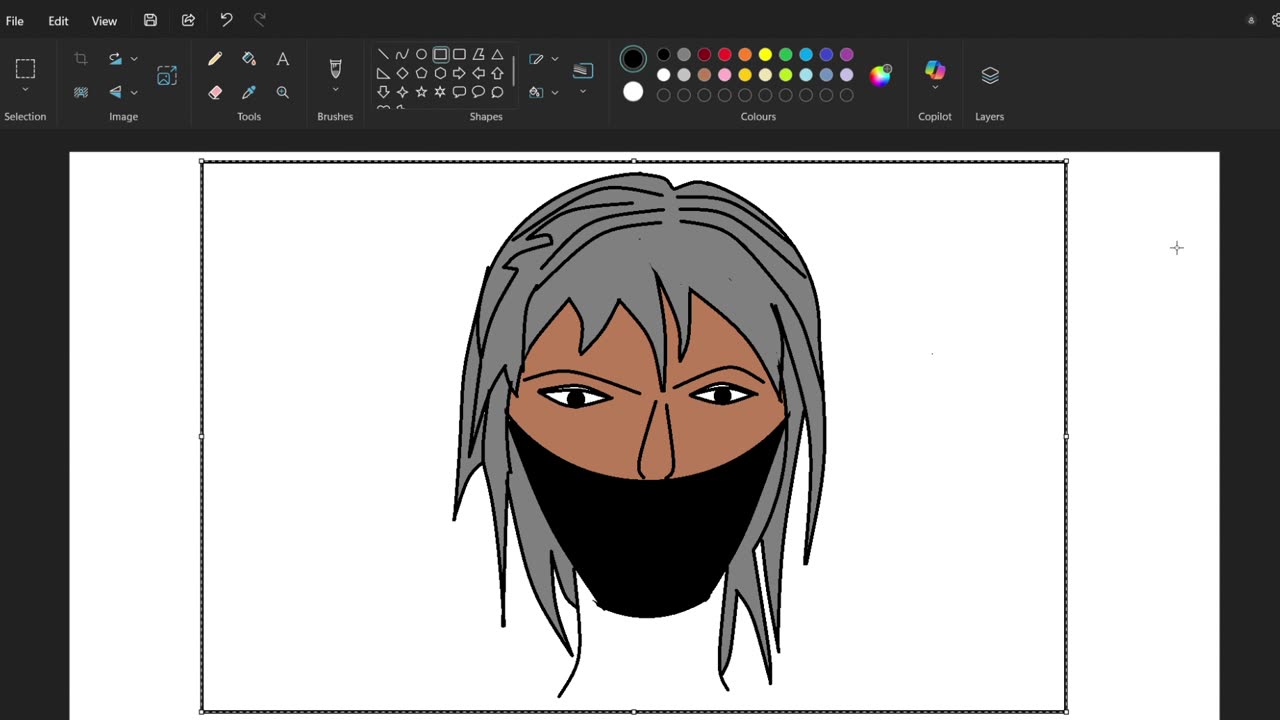Pick the Hexagon shape

tap(440, 73)
